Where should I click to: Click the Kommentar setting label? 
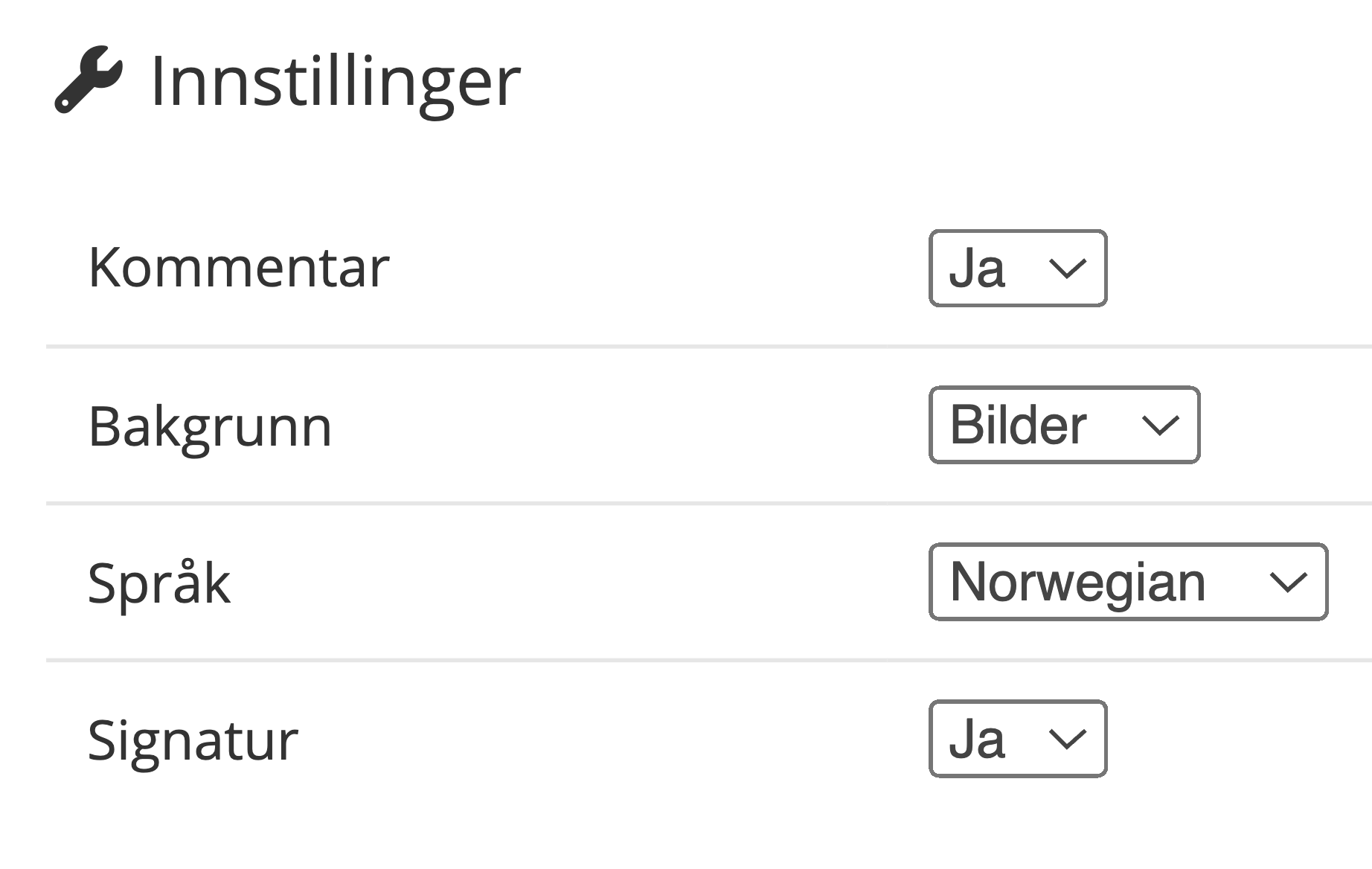coord(239,267)
